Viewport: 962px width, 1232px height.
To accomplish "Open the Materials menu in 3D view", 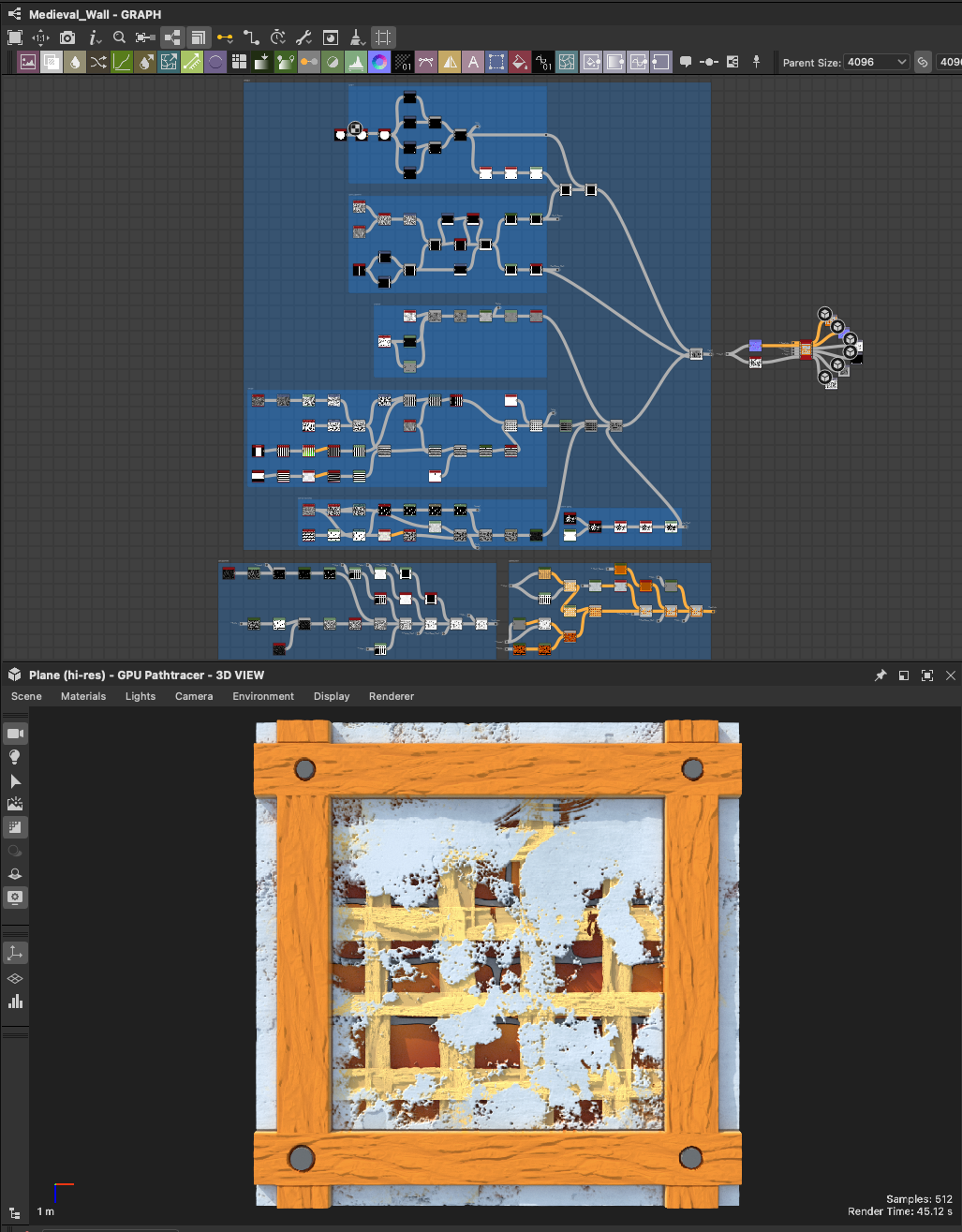I will pos(83,696).
